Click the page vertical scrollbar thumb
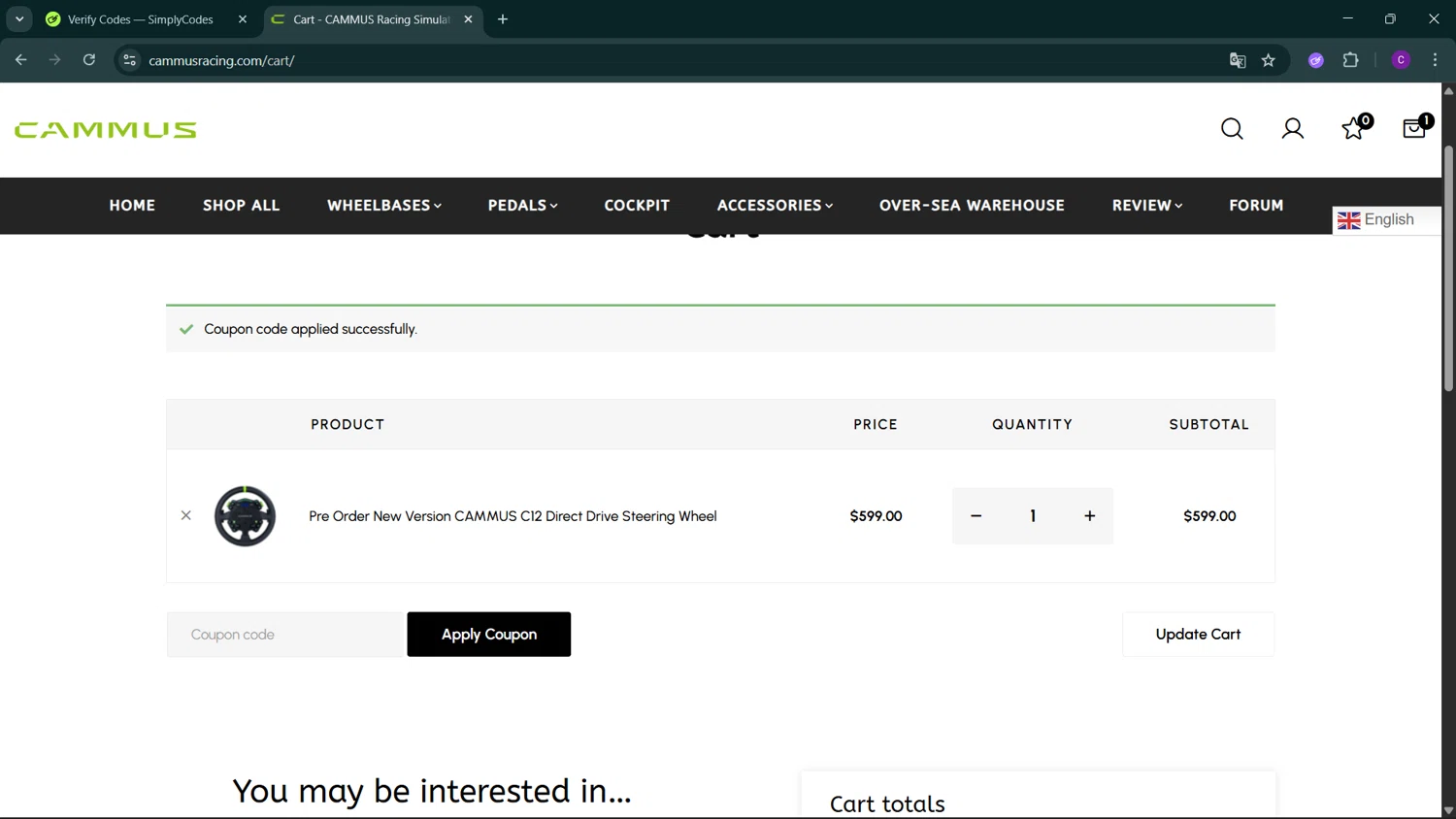Viewport: 1456px width, 819px height. [x=1448, y=269]
